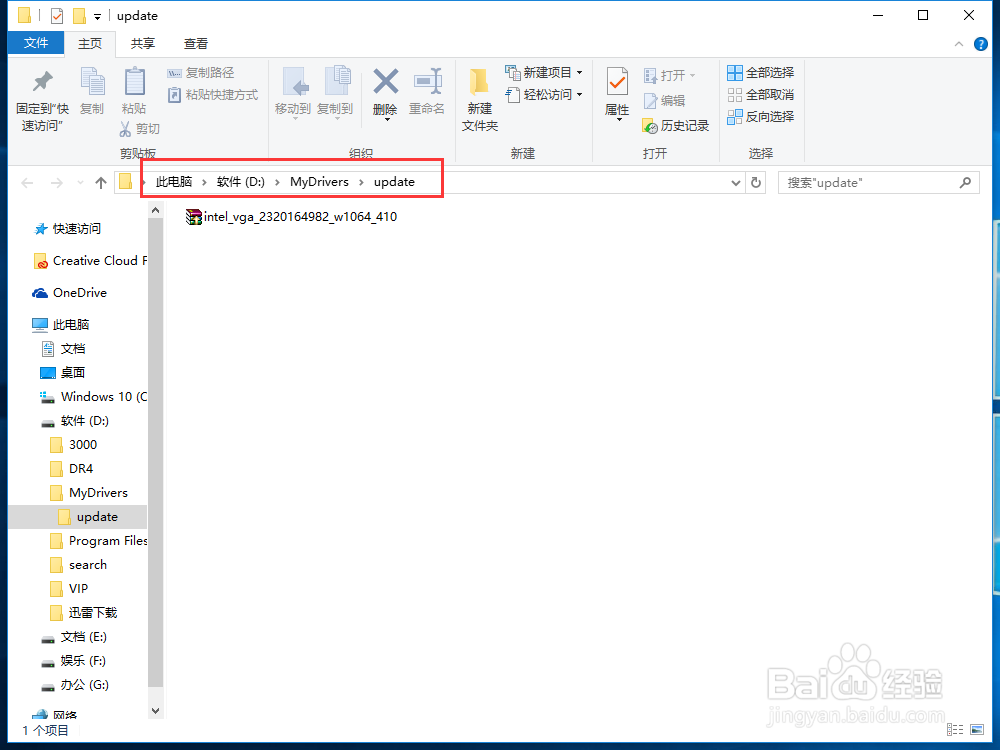Open Quick access in sidebar
The height and width of the screenshot is (750, 1000).
(68, 228)
